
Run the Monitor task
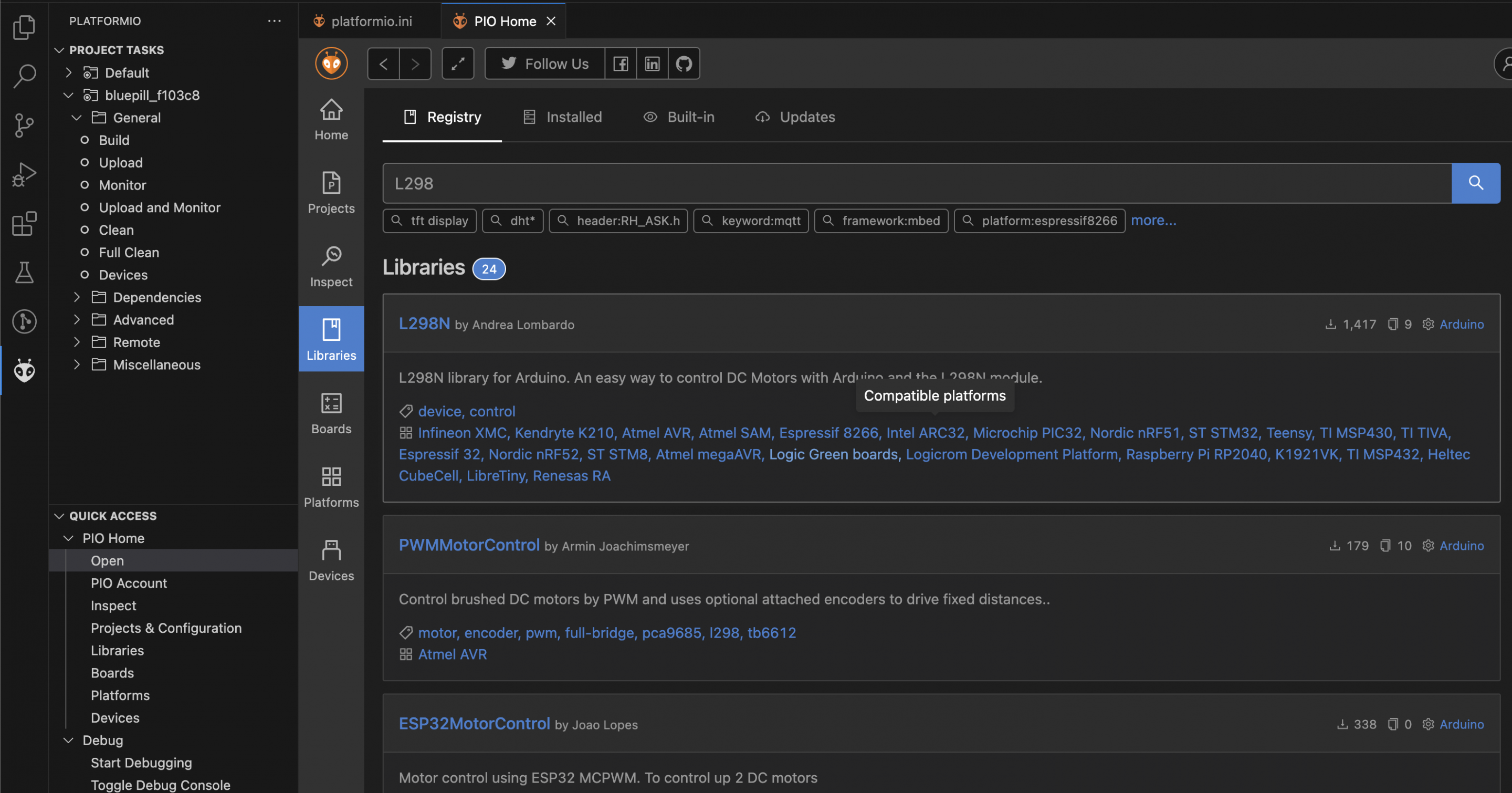(x=123, y=185)
